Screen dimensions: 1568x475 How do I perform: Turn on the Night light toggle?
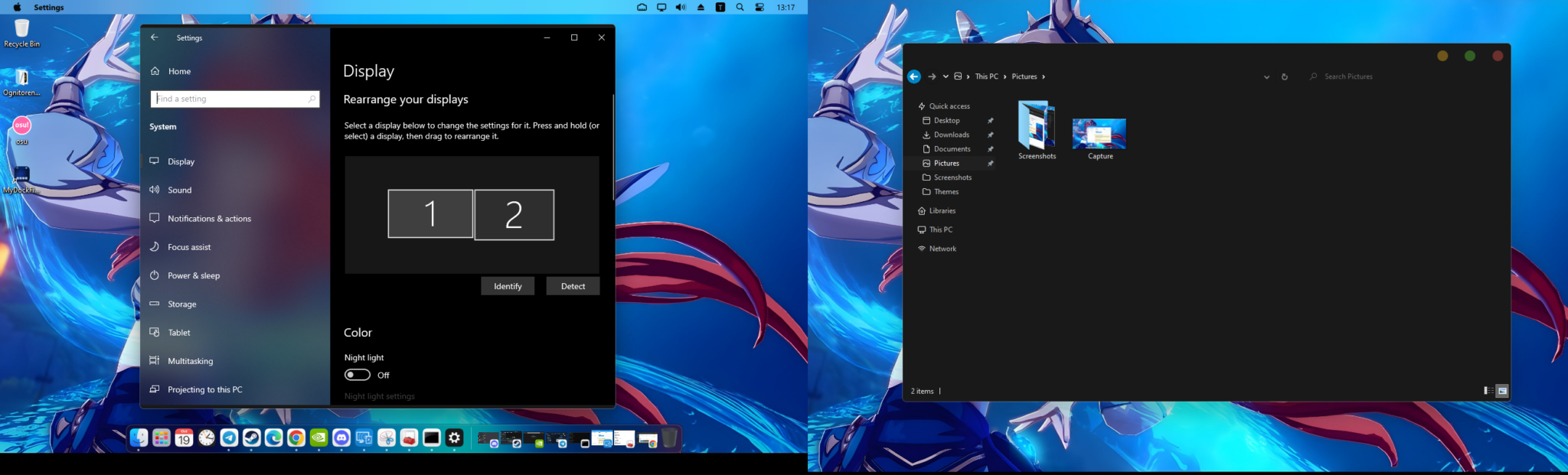pos(358,375)
